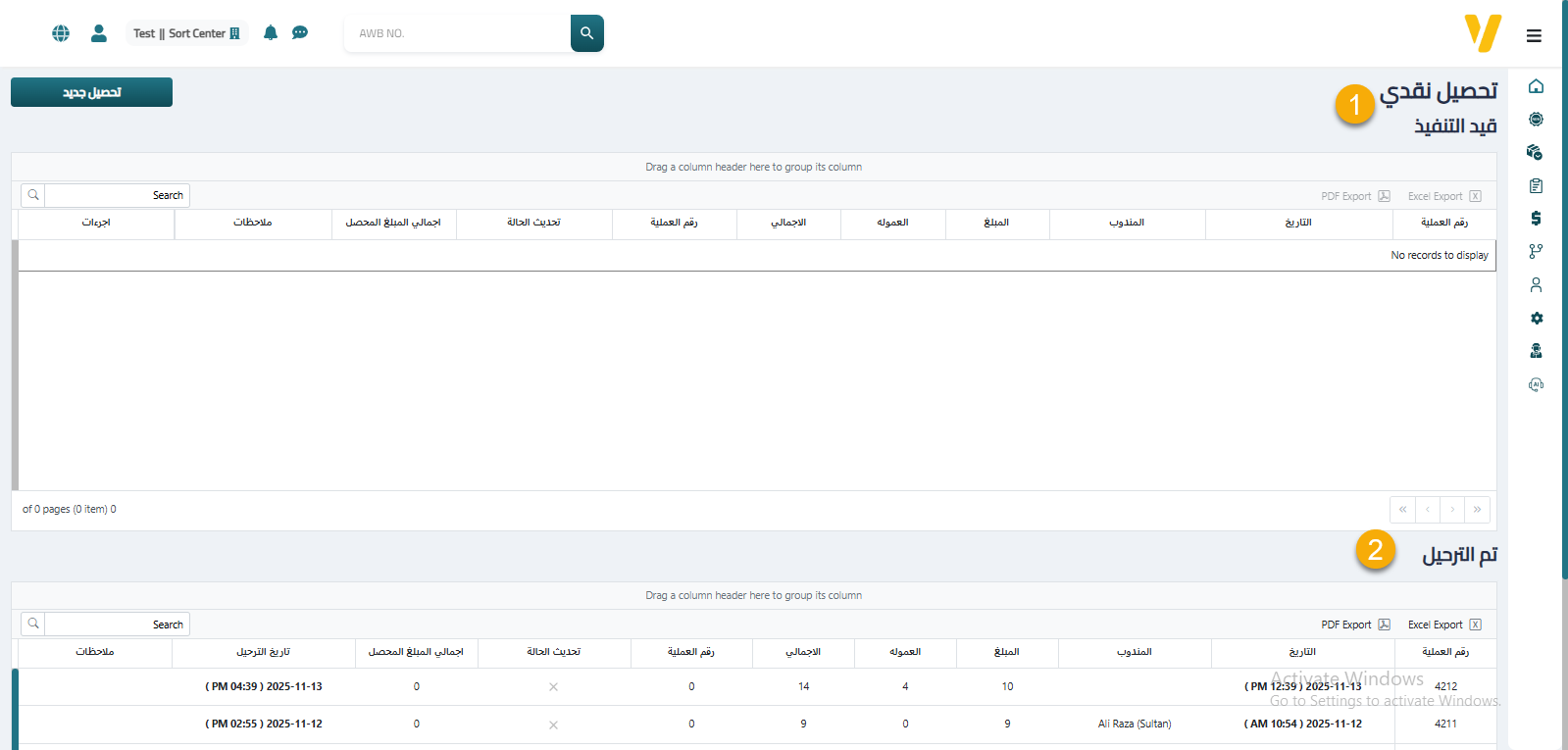Open the clipboard sidebar icon

[1536, 186]
